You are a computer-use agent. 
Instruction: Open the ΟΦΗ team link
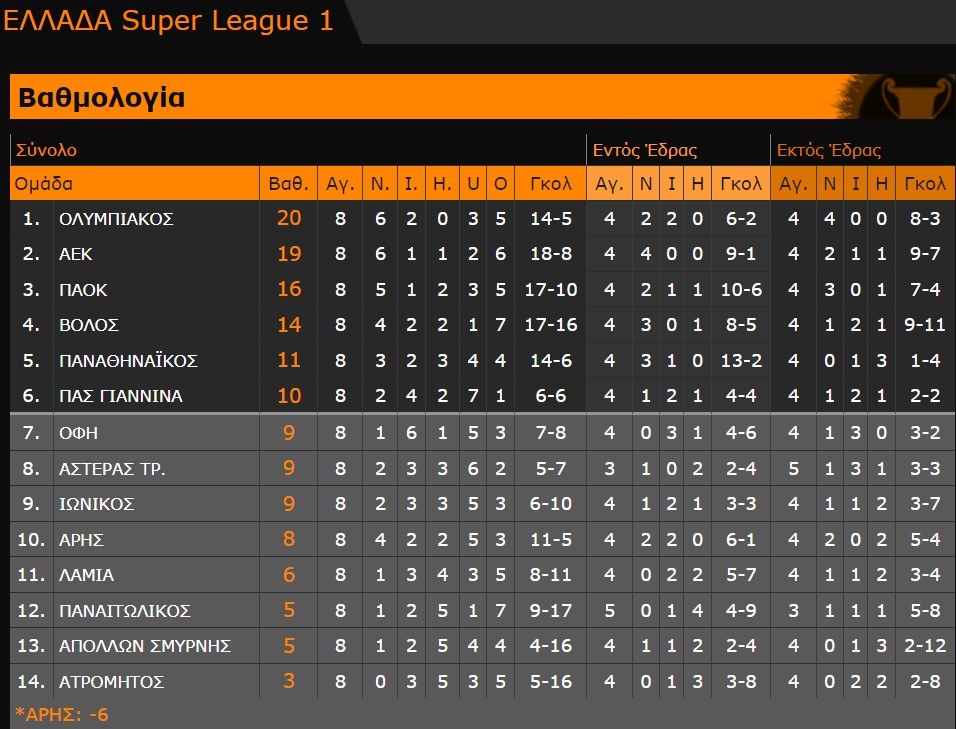tap(78, 433)
